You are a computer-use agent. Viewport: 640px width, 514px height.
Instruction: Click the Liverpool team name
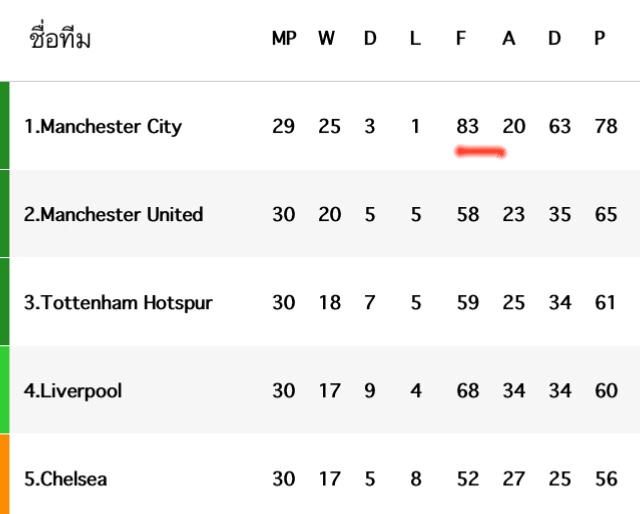click(73, 391)
